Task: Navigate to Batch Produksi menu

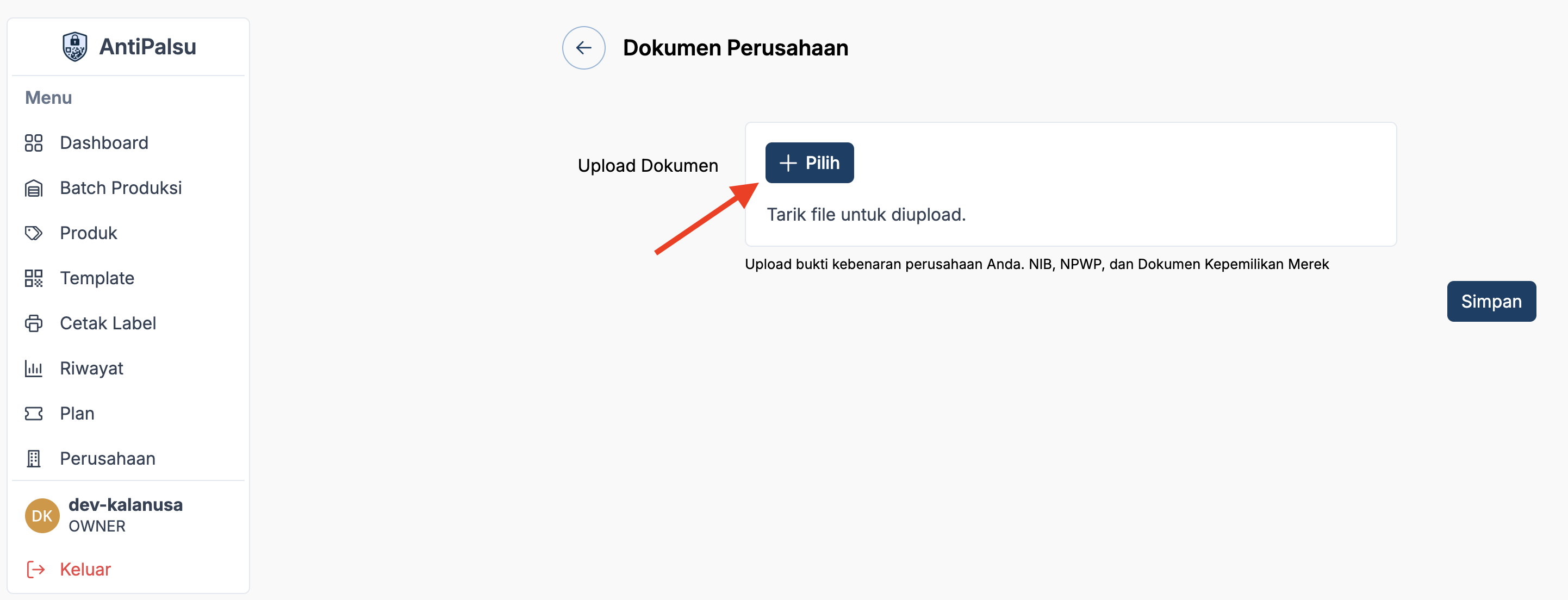Action: (121, 188)
